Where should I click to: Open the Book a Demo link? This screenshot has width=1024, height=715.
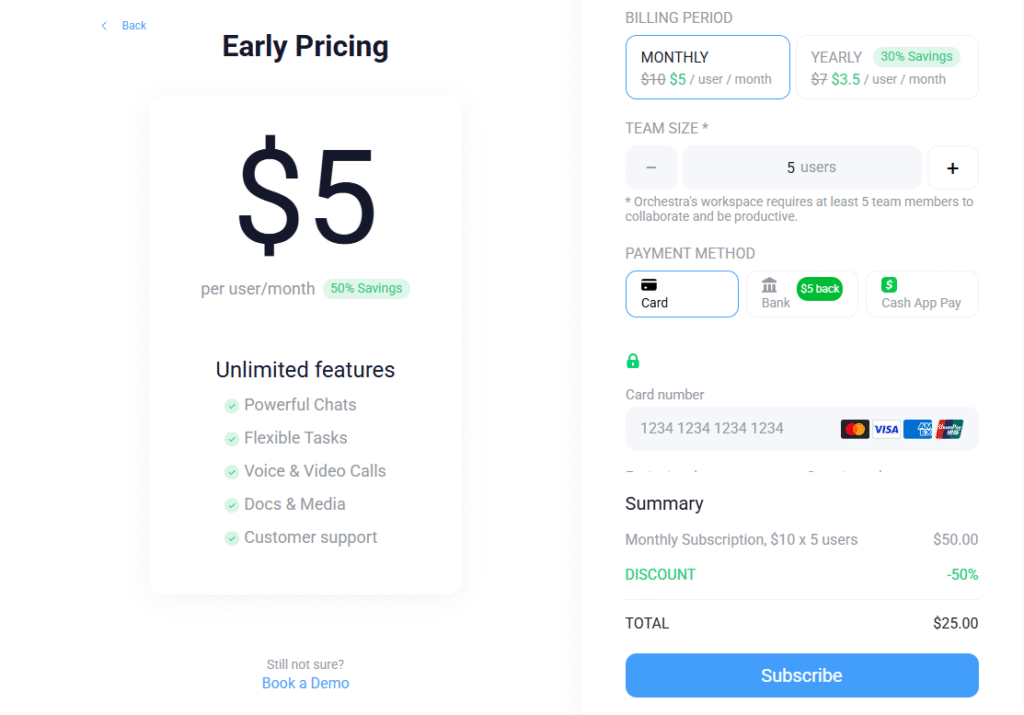(x=305, y=683)
